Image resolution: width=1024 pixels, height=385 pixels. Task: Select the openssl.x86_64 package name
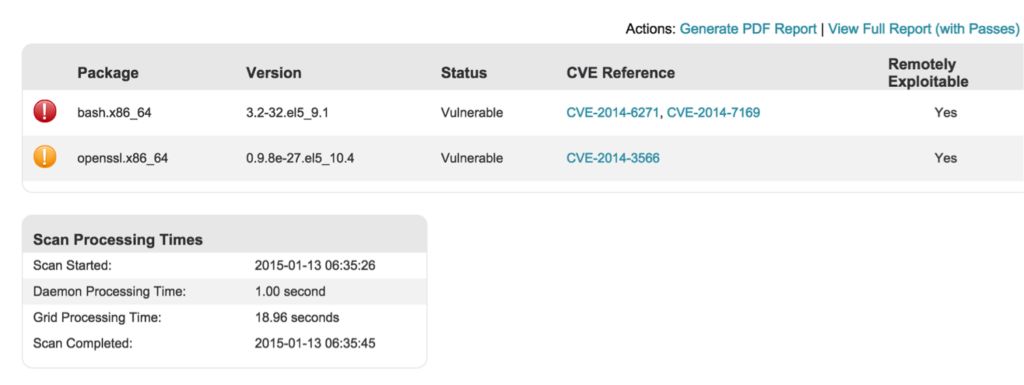122,158
